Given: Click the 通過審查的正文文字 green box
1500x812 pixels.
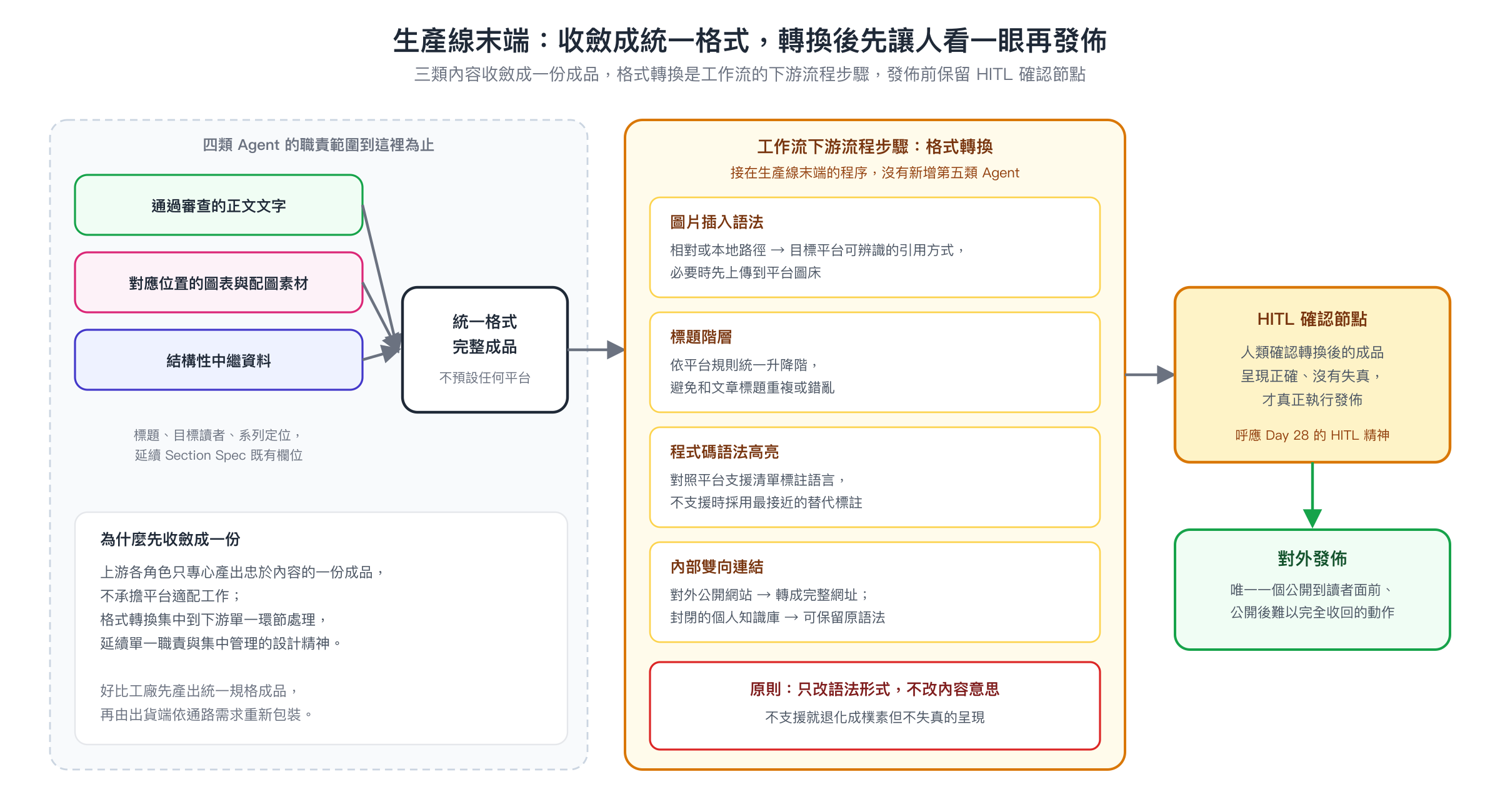Looking at the screenshot, I should (x=219, y=205).
